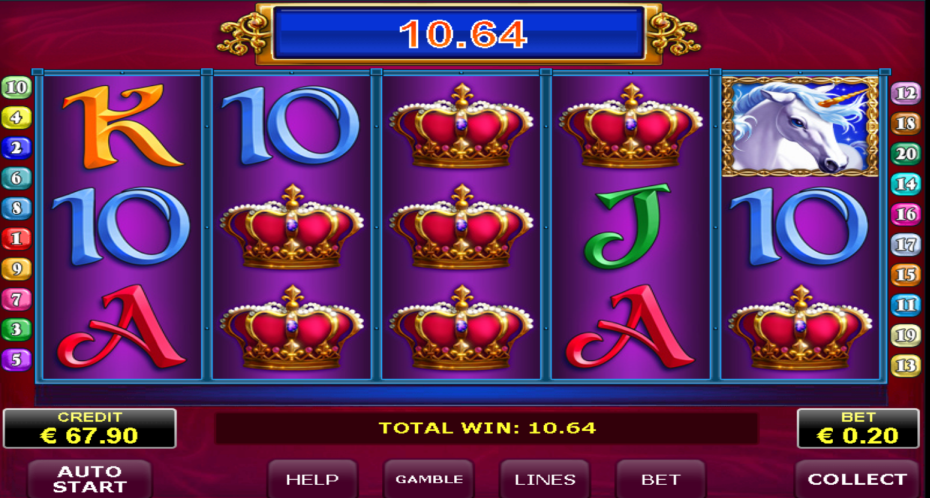Screen dimensions: 930x498
Task: Click the Bet amount display
Action: click(x=858, y=428)
